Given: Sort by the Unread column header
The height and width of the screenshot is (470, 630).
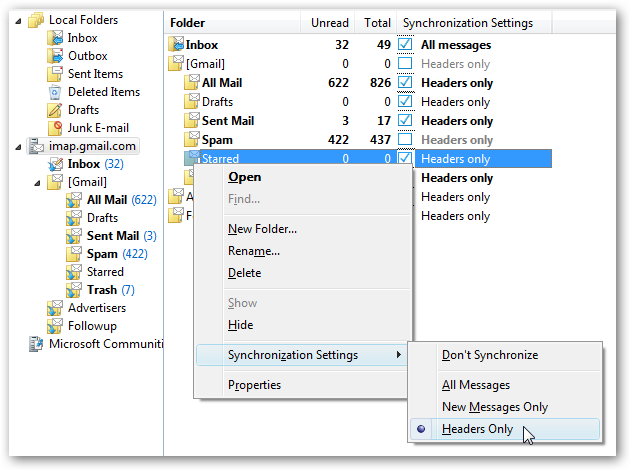Looking at the screenshot, I should 327,23.
